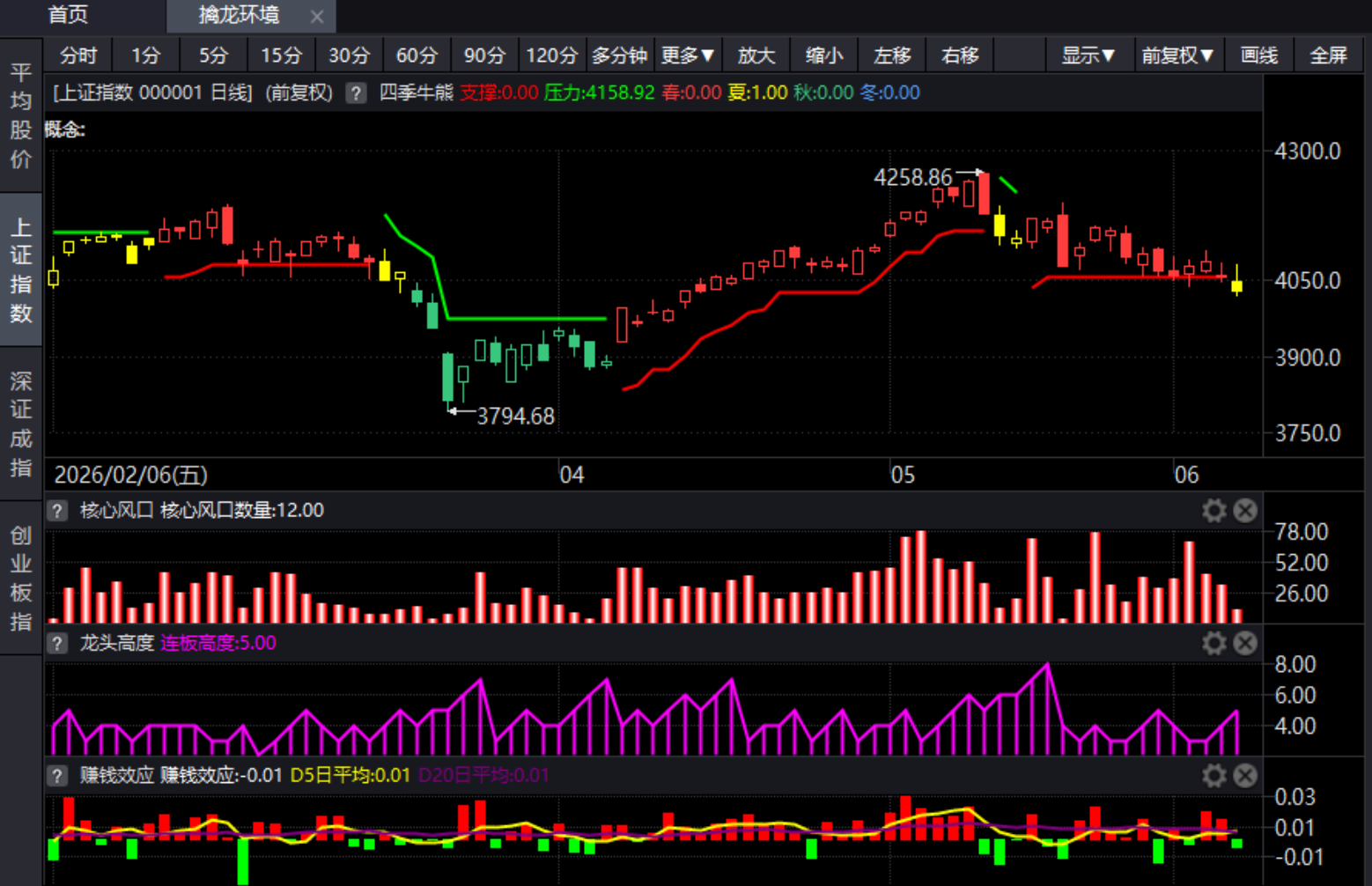Enter 全屏 fullscreen mode
This screenshot has width=1372, height=886.
click(1329, 55)
